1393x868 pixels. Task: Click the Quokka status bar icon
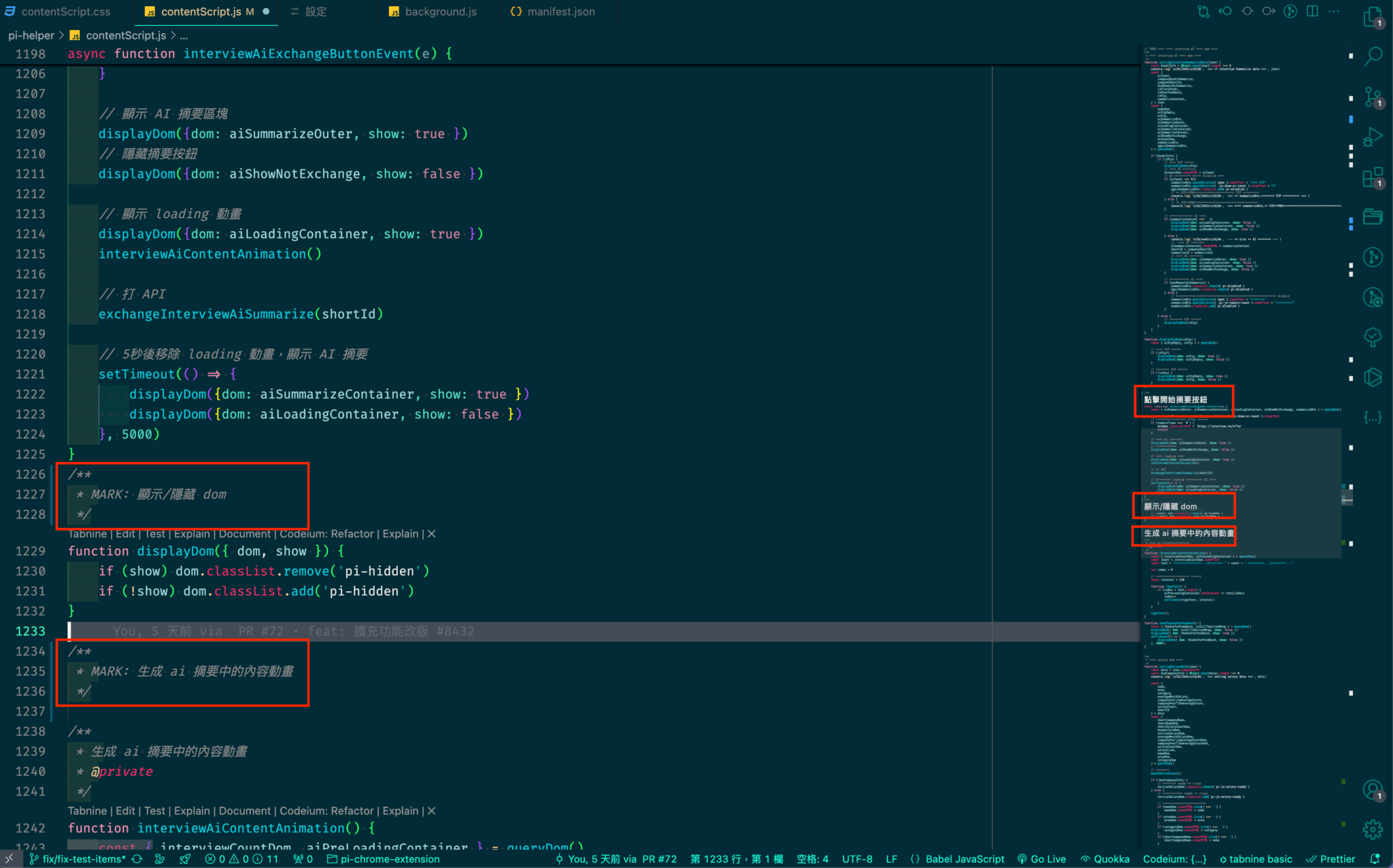(x=1104, y=858)
